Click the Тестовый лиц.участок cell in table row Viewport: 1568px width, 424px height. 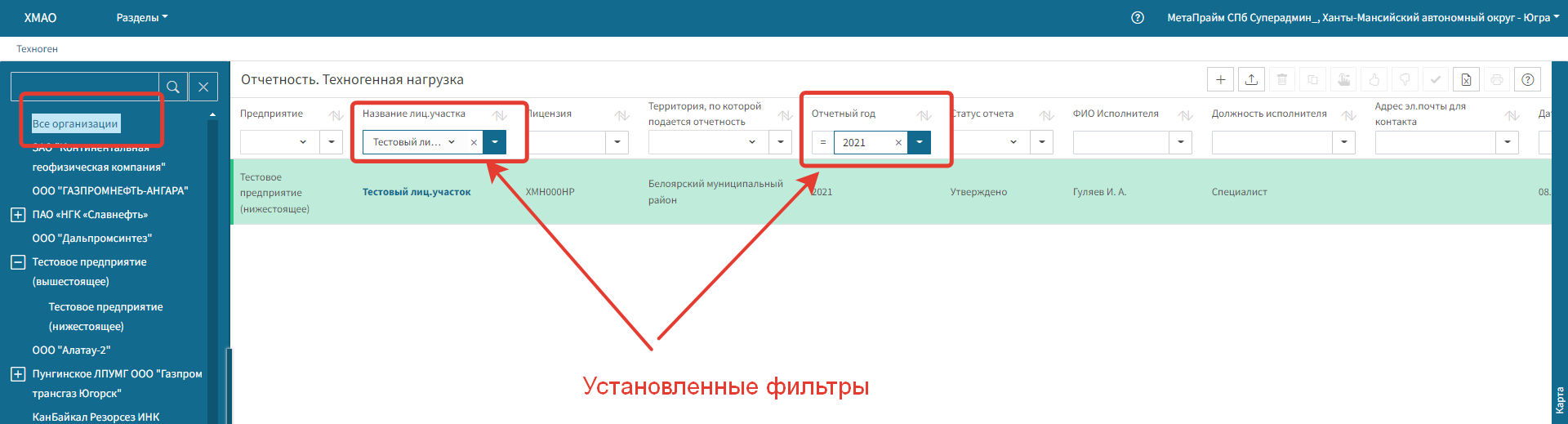click(416, 192)
